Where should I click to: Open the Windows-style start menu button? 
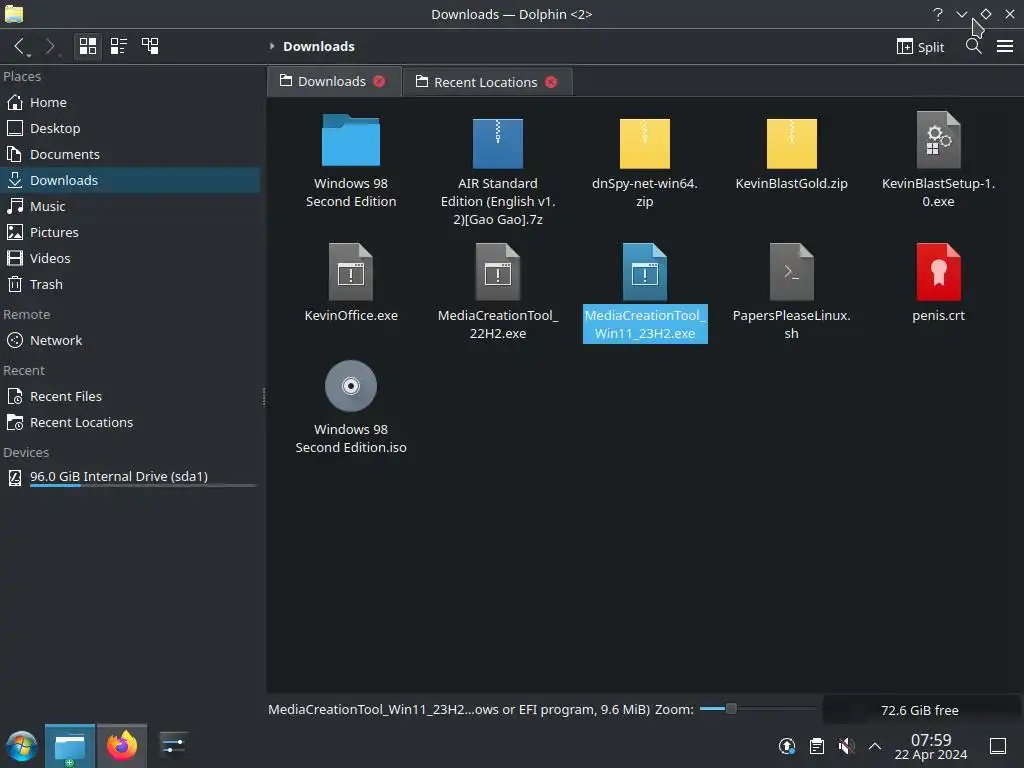tap(22, 746)
